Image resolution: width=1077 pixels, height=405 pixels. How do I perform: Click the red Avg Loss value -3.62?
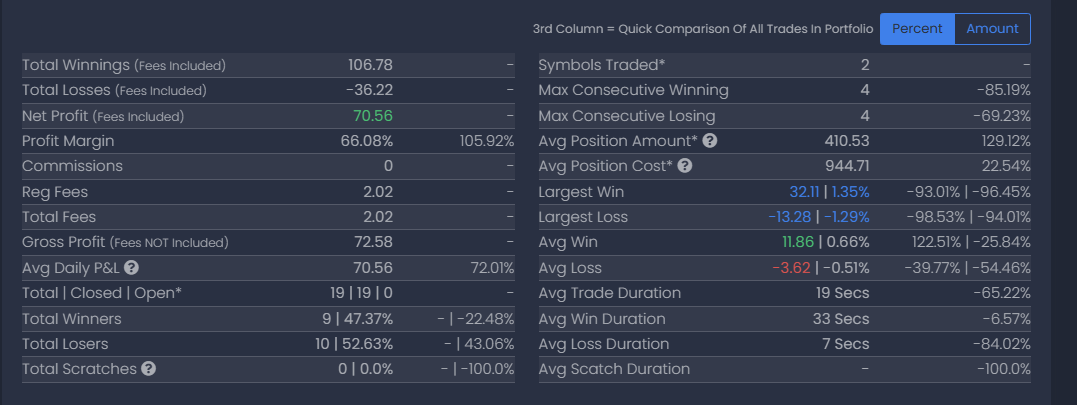tap(790, 268)
